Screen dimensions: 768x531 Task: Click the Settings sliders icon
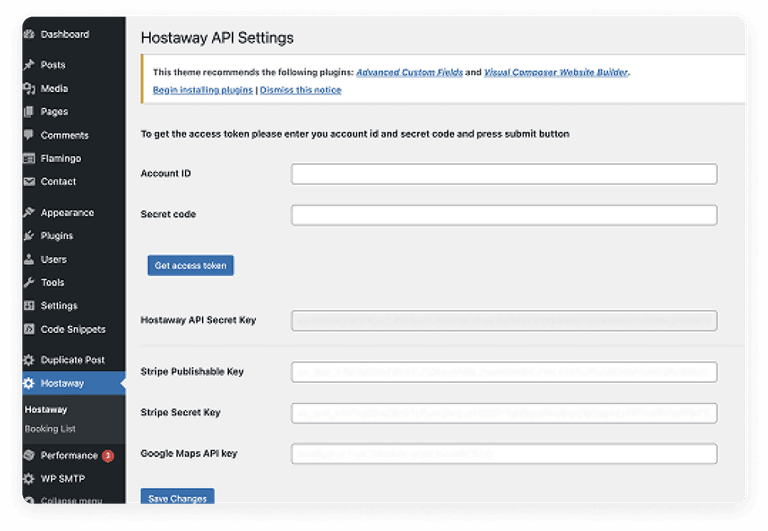coord(29,306)
